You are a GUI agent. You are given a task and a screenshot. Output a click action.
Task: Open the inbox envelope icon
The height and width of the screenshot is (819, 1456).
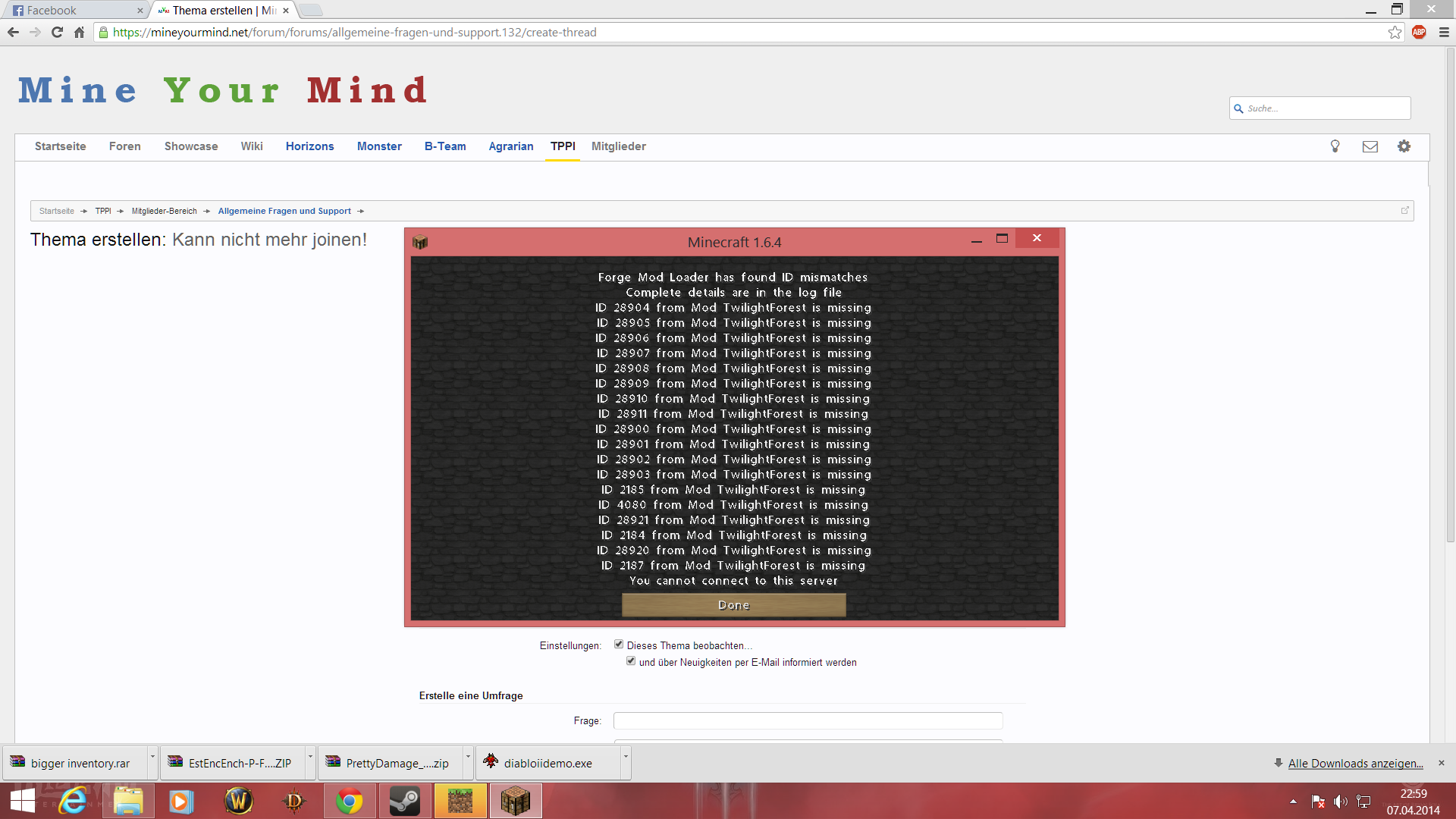pos(1370,146)
